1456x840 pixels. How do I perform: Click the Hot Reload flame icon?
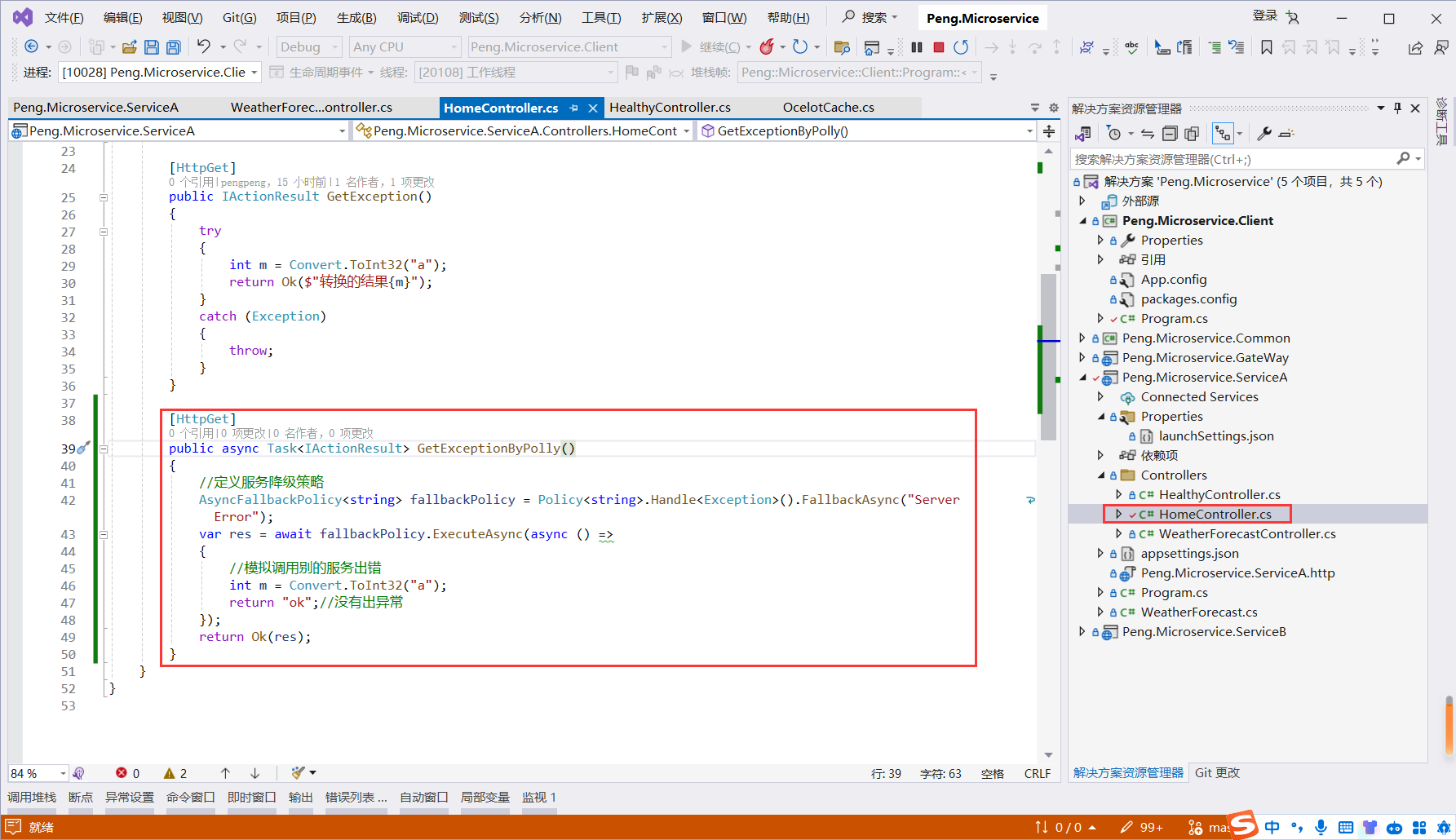pyautogui.click(x=767, y=46)
